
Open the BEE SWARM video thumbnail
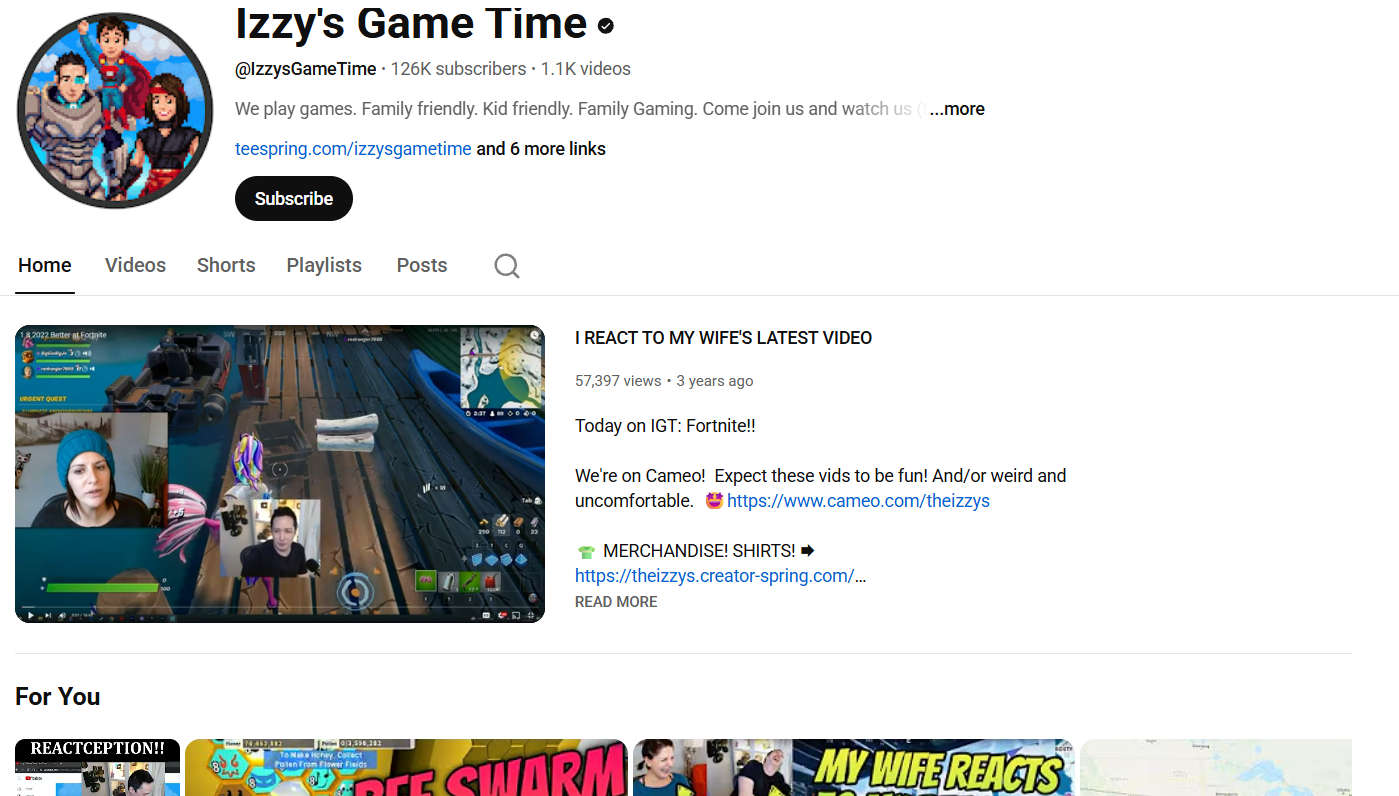coord(406,768)
